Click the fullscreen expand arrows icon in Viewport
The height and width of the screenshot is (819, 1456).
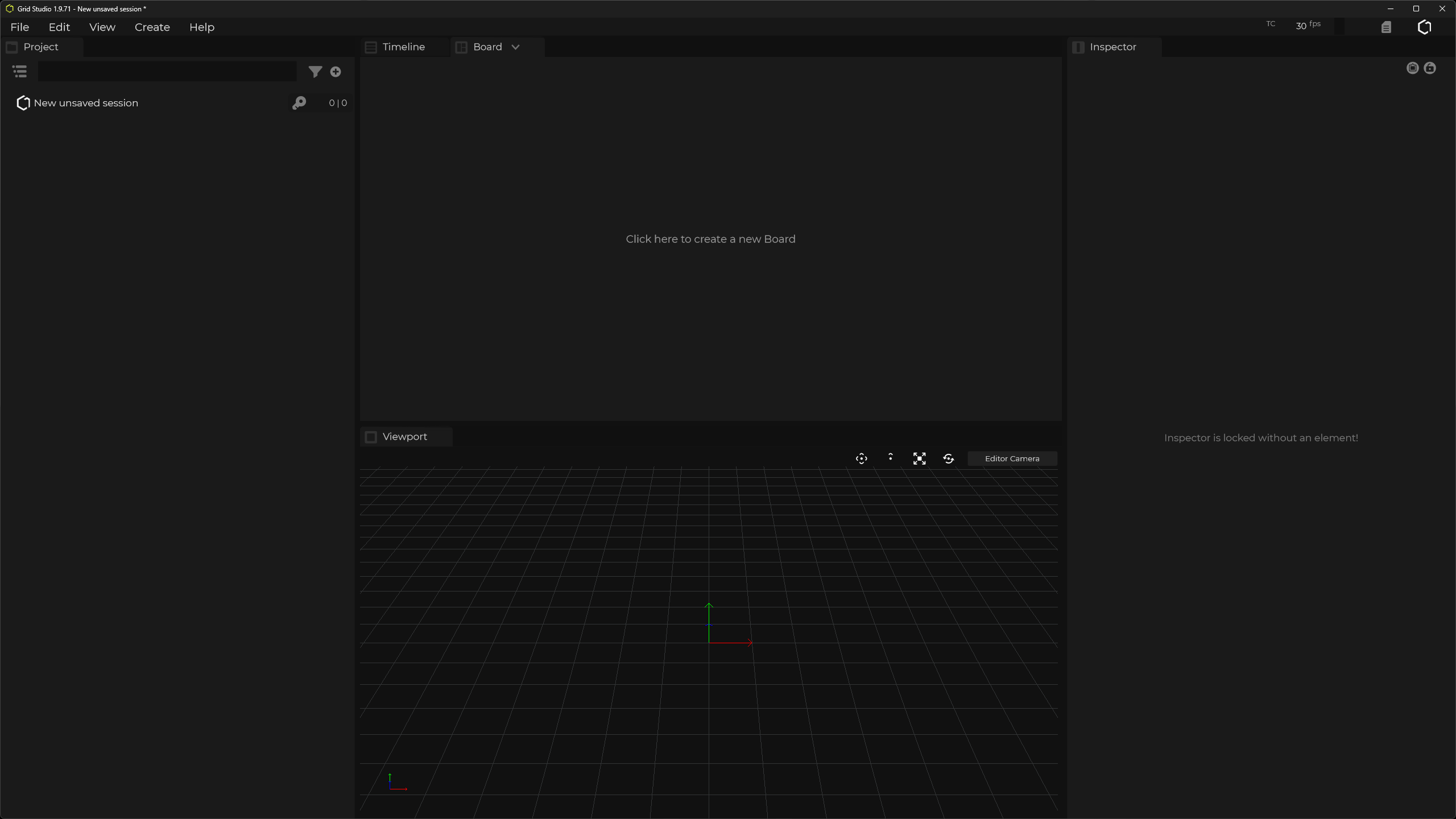[x=920, y=459]
